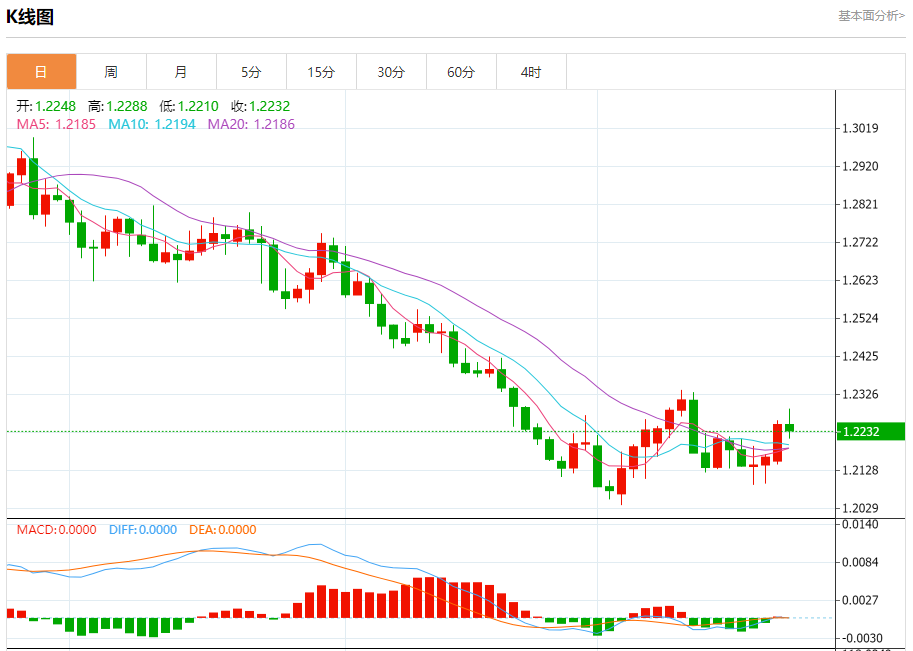Switch to the 月 monthly tab
Screen dimensions: 913x651
(181, 72)
